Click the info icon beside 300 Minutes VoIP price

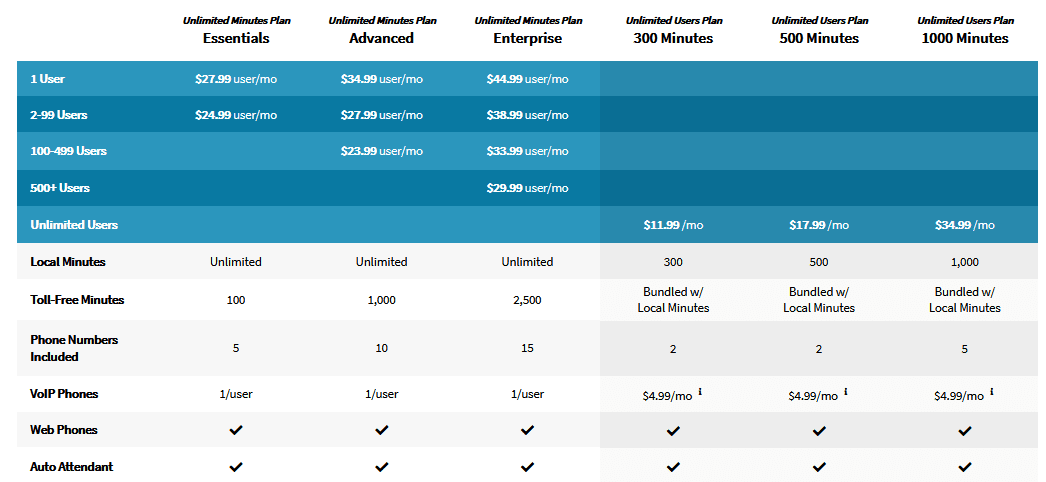(700, 392)
